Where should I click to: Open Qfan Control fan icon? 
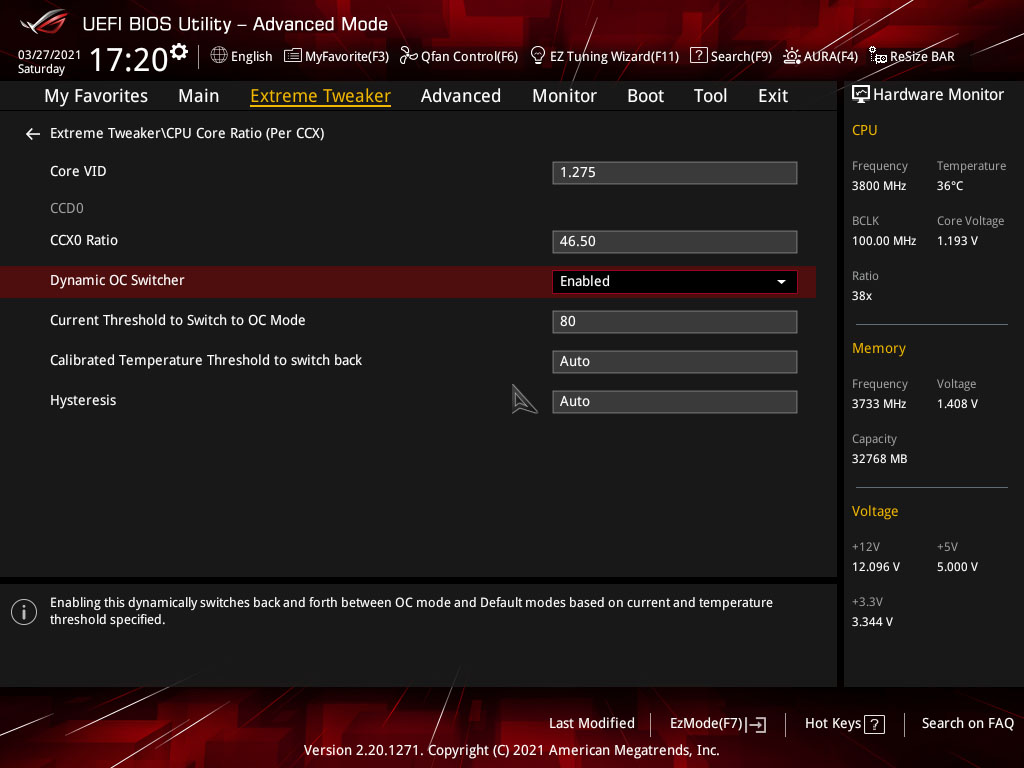[408, 56]
